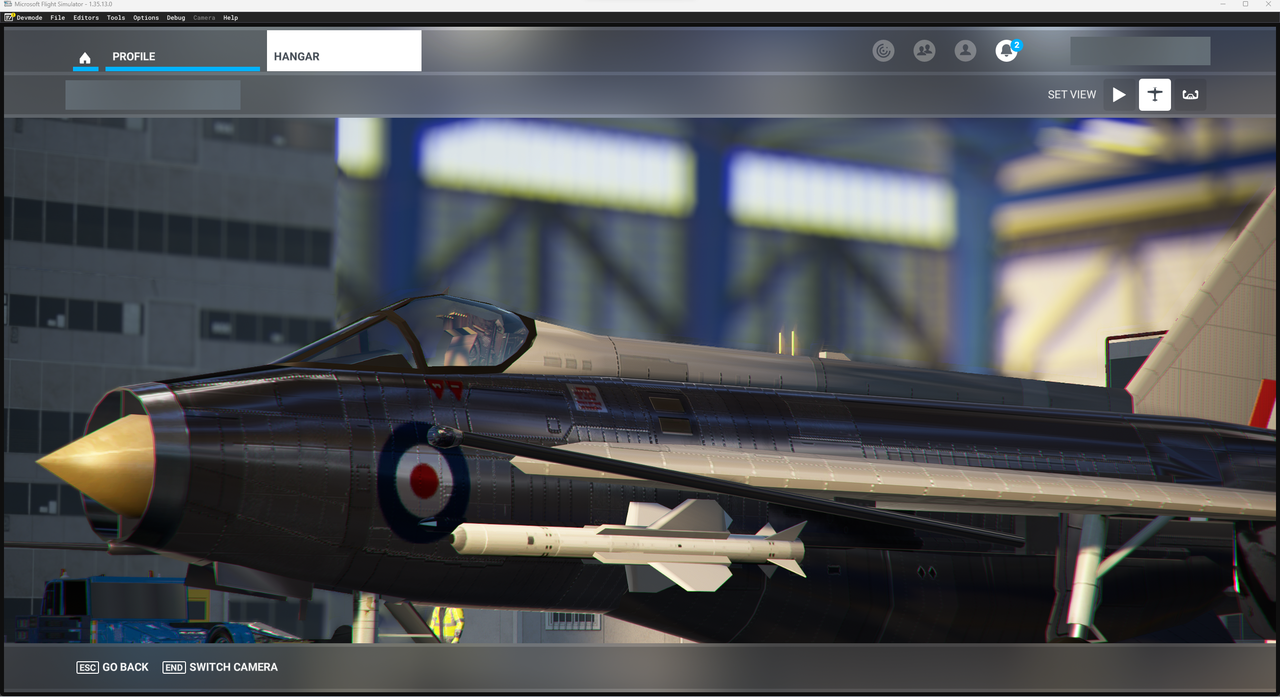
Task: Click SWITCH CAMERA button
Action: [x=220, y=667]
